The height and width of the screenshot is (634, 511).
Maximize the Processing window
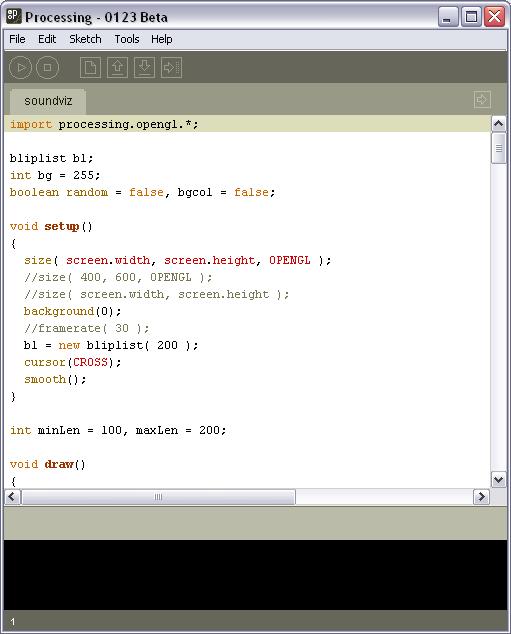click(471, 17)
